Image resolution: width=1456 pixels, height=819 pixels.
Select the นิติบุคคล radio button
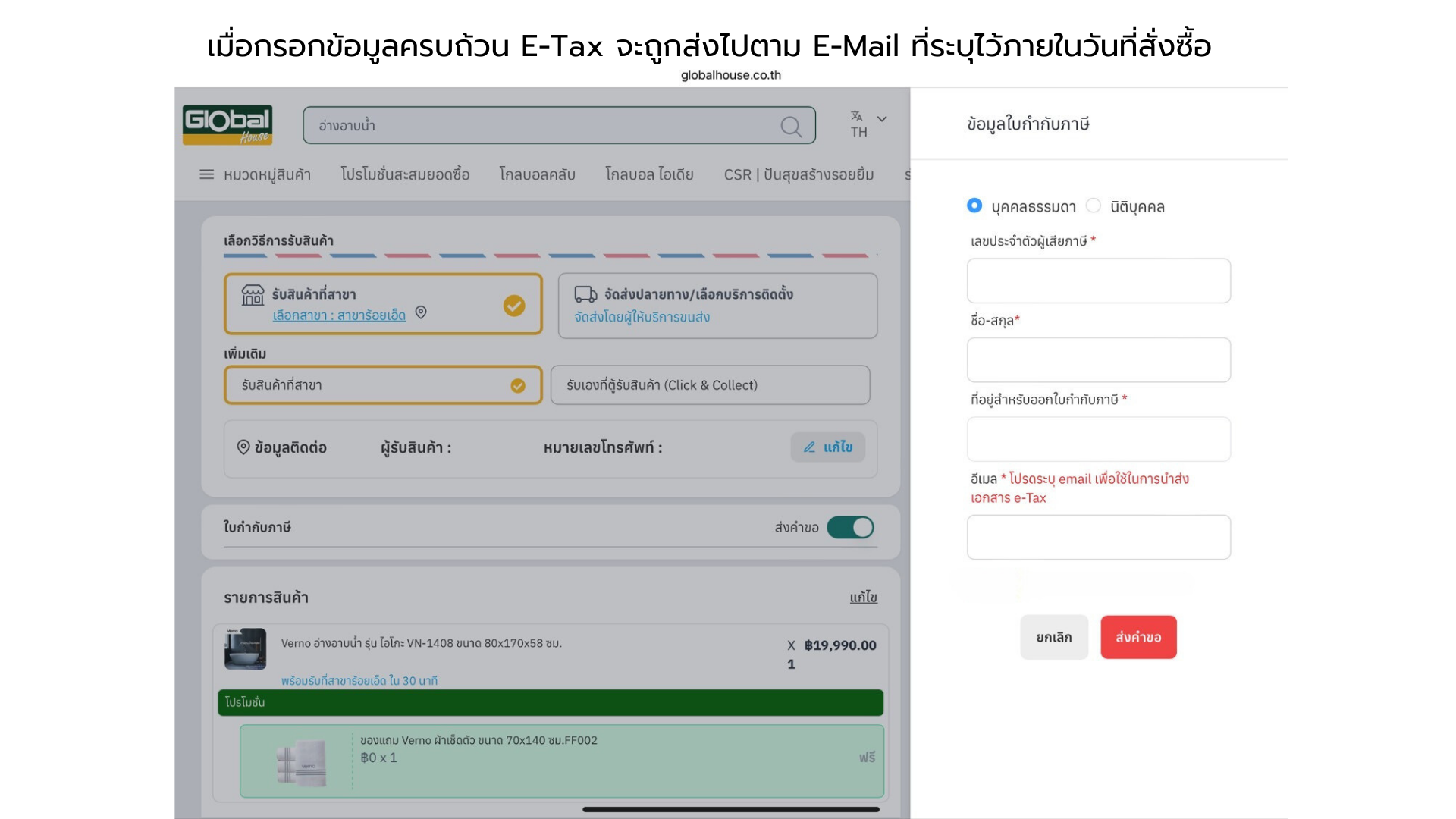(1094, 206)
